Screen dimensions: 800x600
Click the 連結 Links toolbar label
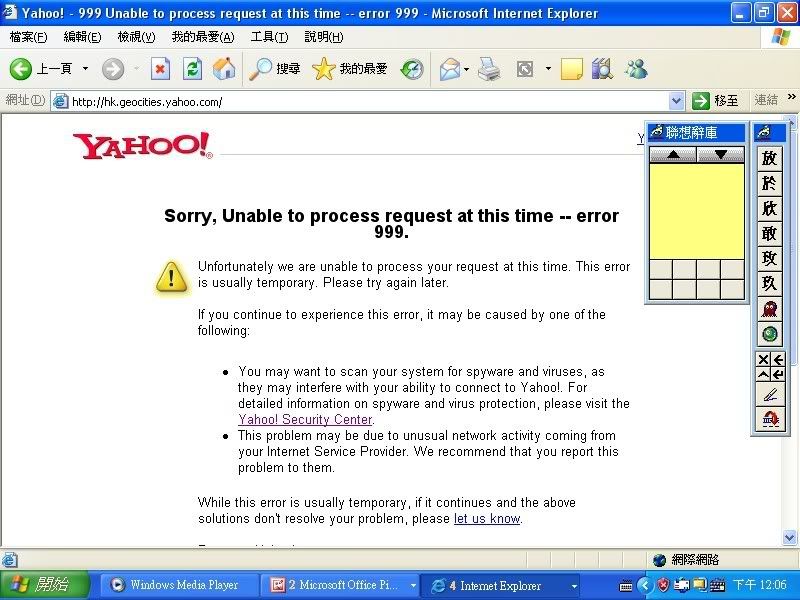(x=766, y=100)
